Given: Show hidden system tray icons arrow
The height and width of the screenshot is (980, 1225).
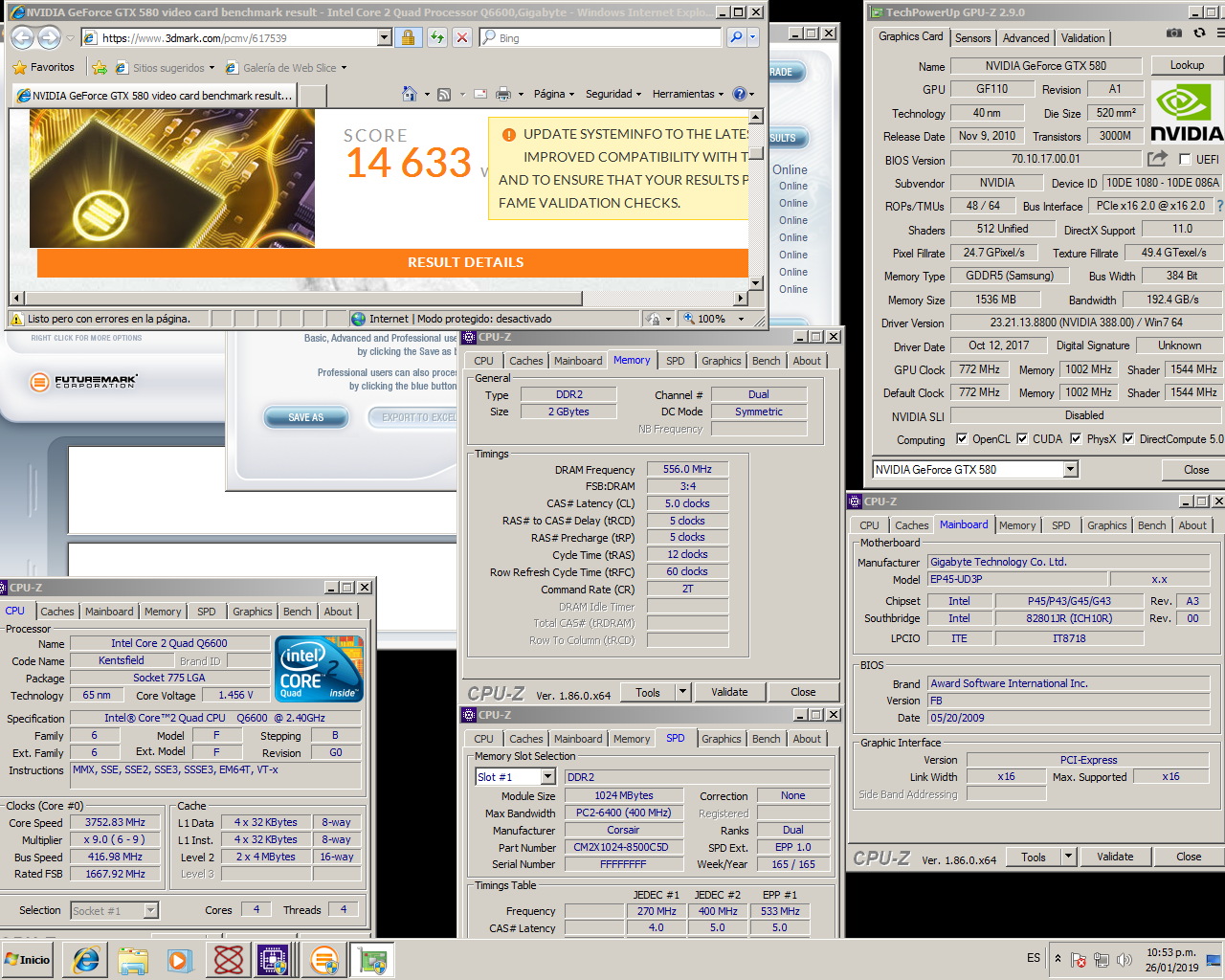Looking at the screenshot, I should (x=1058, y=958).
